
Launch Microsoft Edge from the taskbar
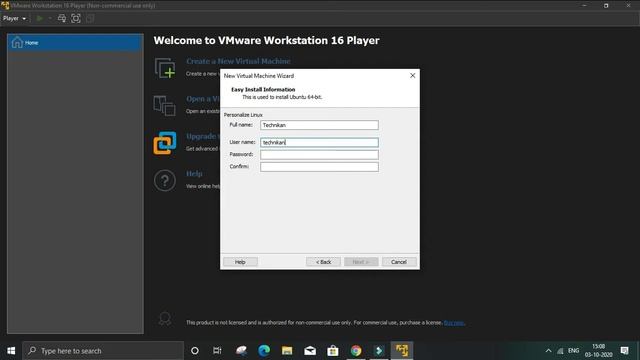264,351
